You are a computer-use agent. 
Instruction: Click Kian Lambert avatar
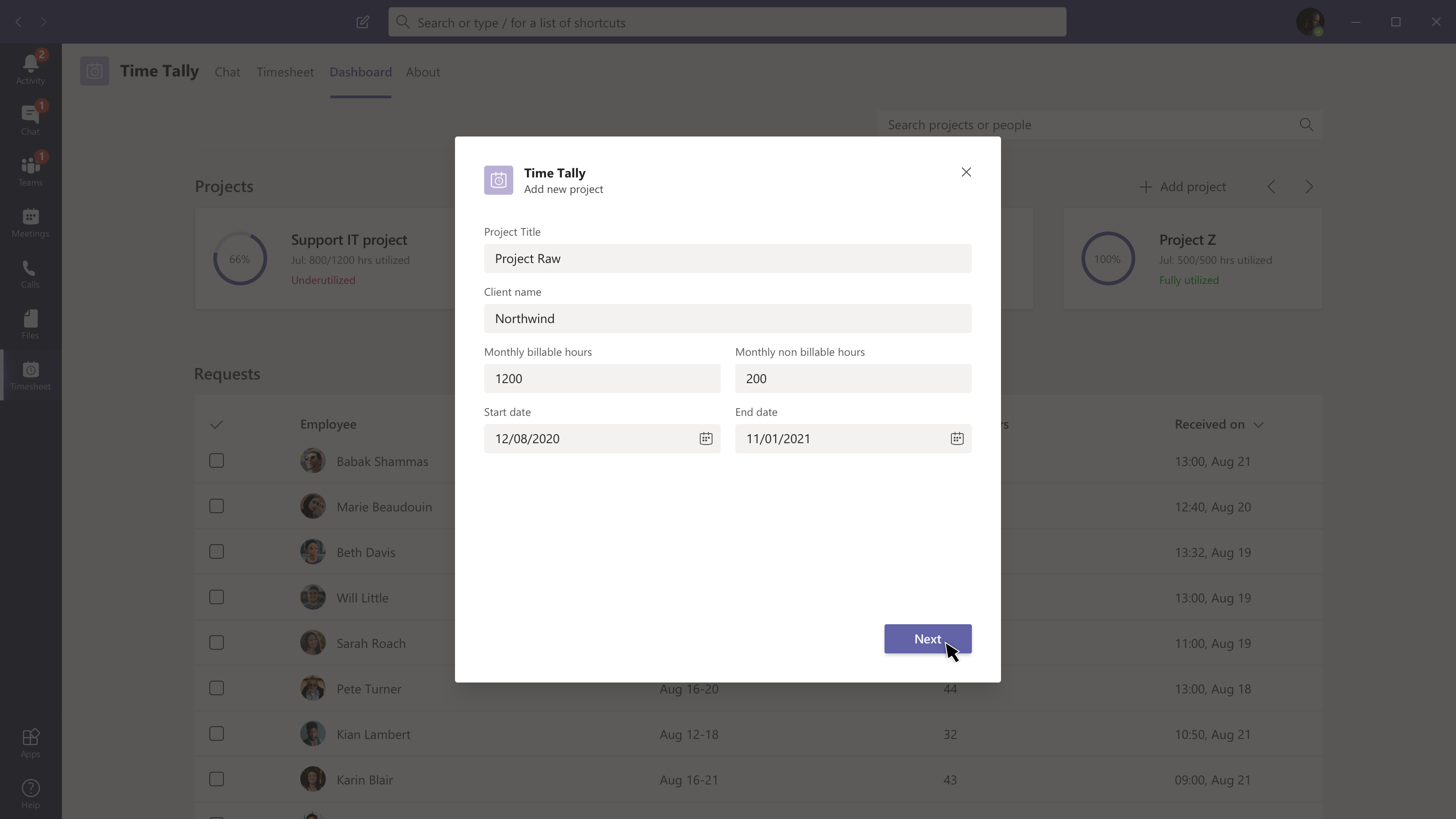(x=313, y=733)
